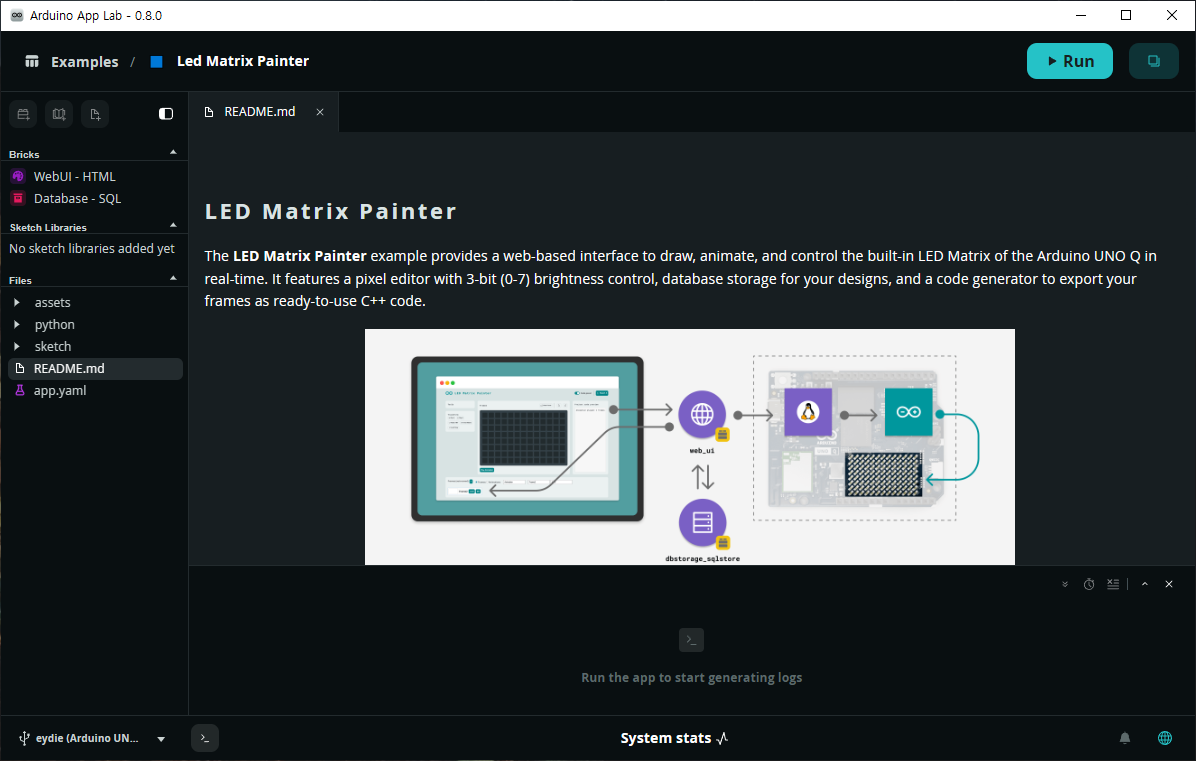The width and height of the screenshot is (1196, 761).
Task: Click the Led Matrix Painter title
Action: [243, 61]
